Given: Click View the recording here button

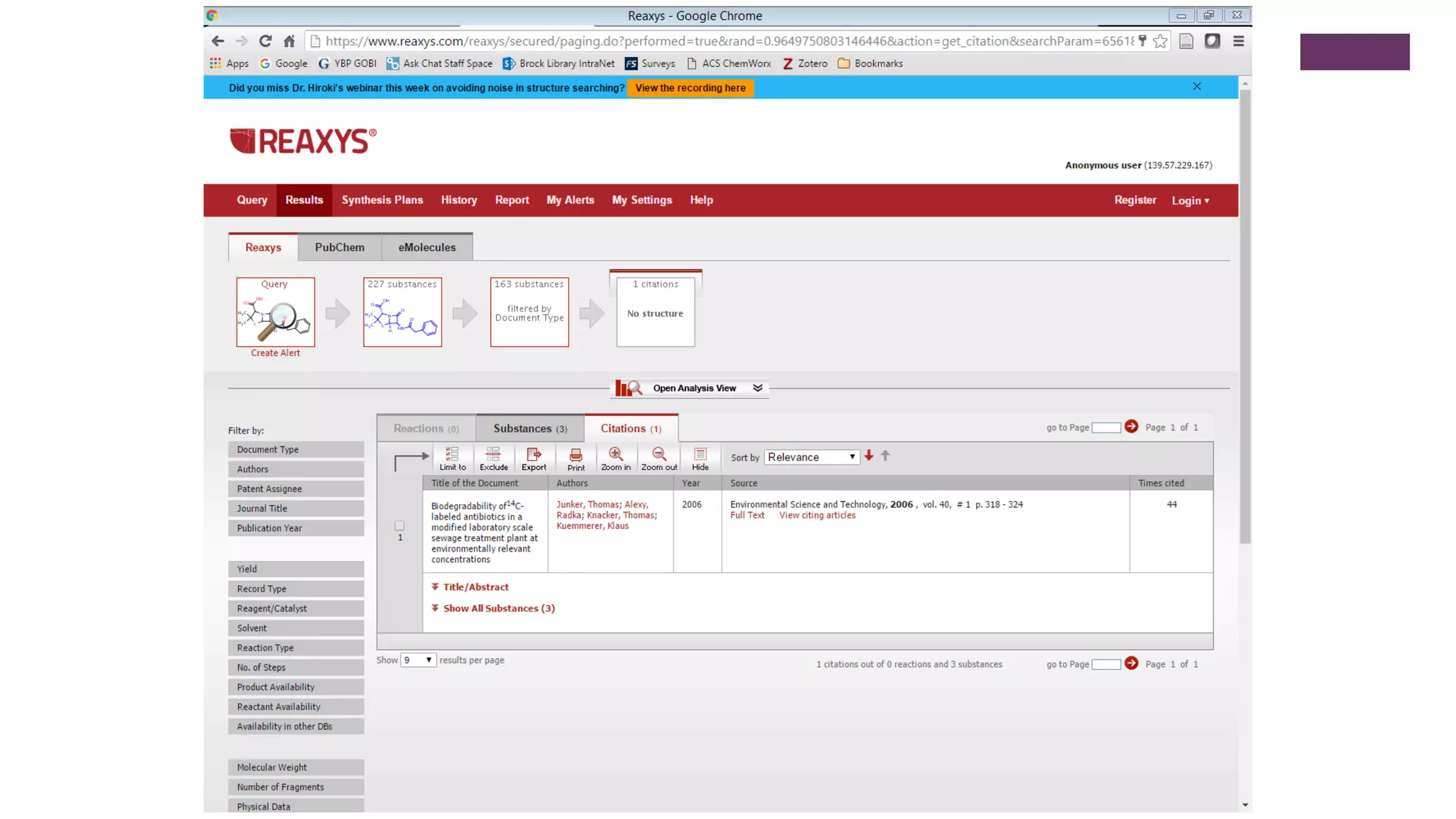Looking at the screenshot, I should click(x=690, y=87).
